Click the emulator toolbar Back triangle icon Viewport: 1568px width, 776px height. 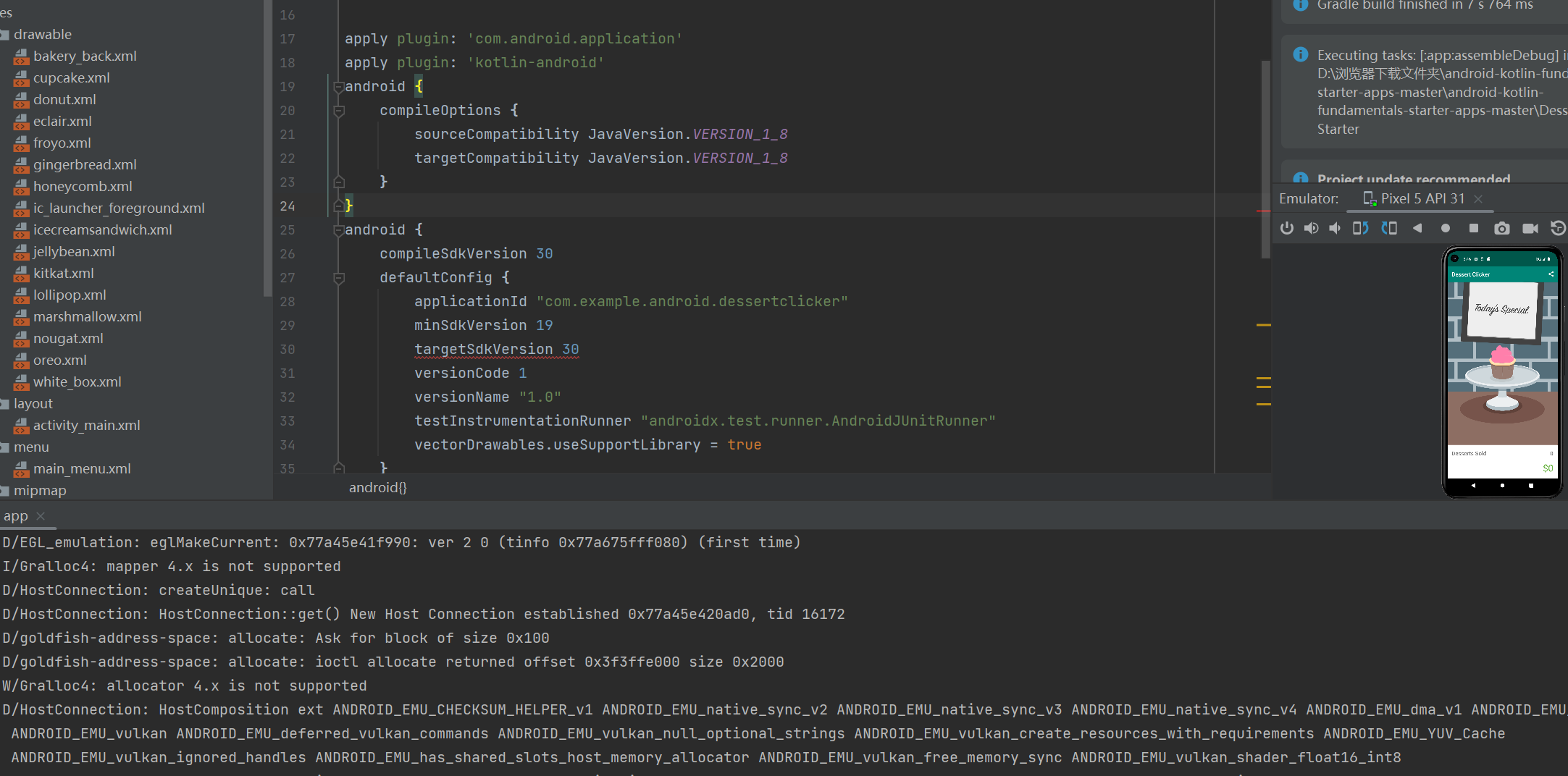point(1417,229)
